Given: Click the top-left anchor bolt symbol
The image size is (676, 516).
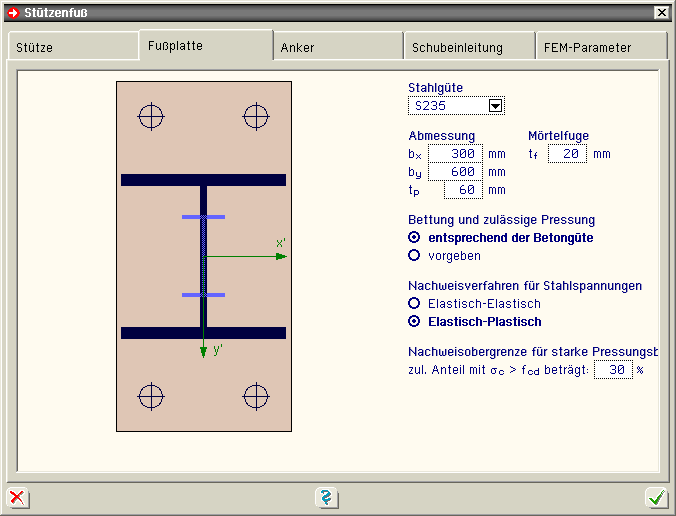Looking at the screenshot, I should pyautogui.click(x=151, y=116).
